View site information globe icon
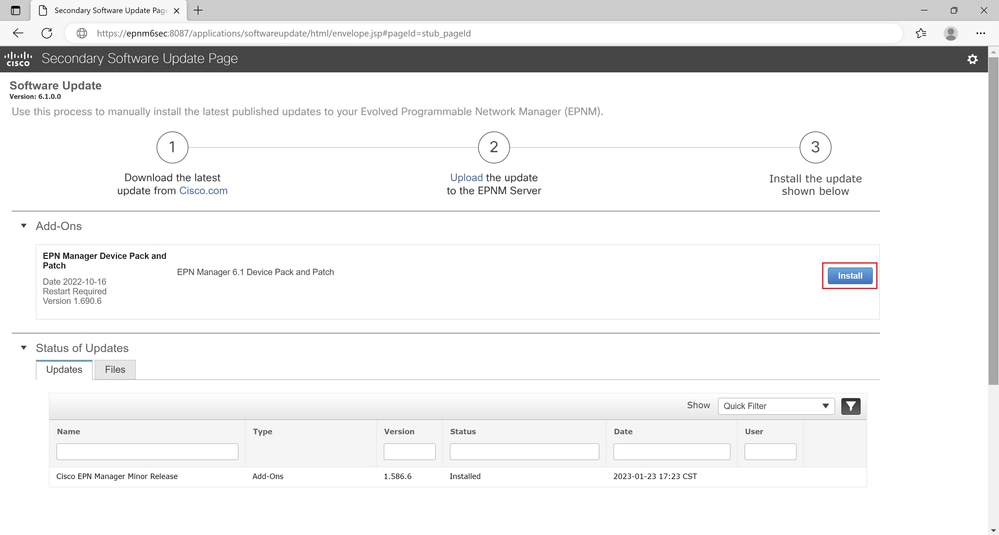This screenshot has width=999, height=535. [x=82, y=33]
